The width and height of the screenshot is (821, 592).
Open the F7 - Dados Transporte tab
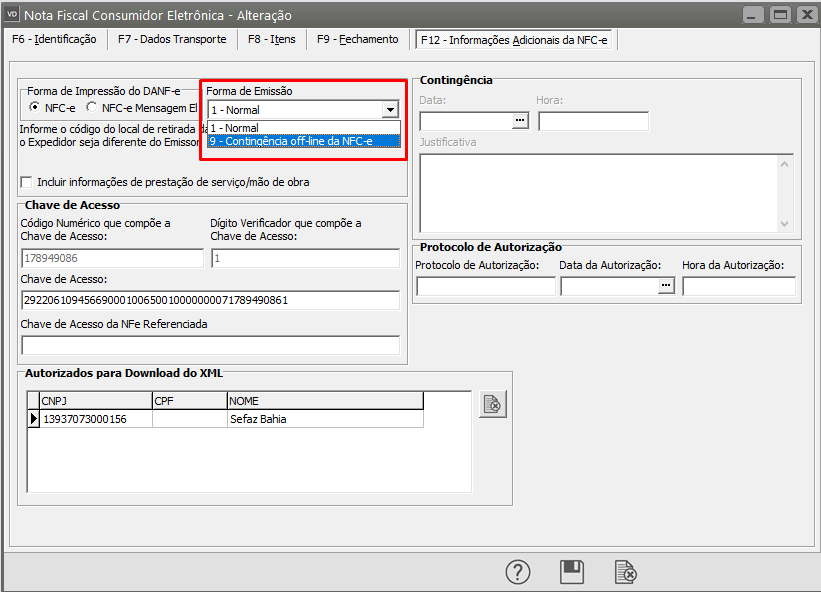coord(172,40)
